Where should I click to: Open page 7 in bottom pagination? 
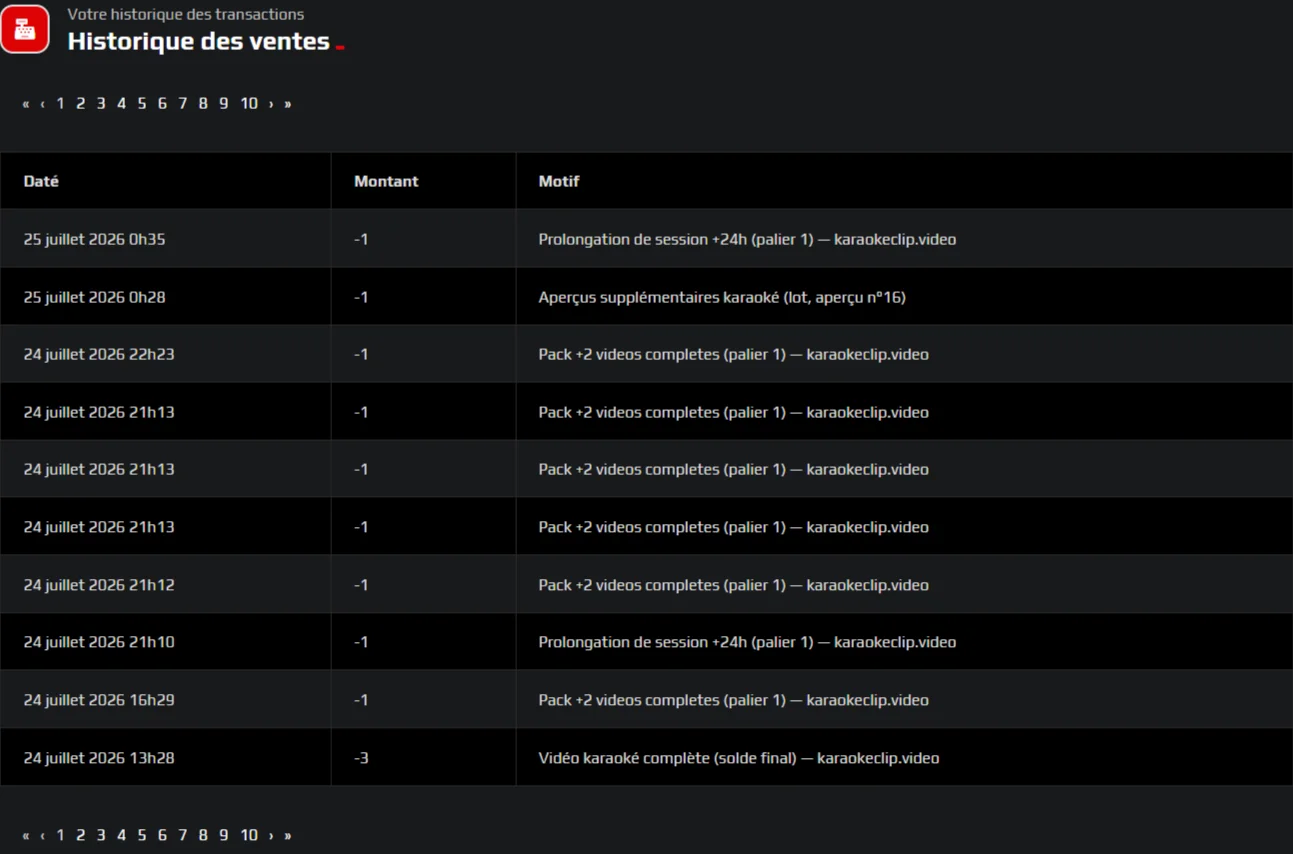[183, 835]
